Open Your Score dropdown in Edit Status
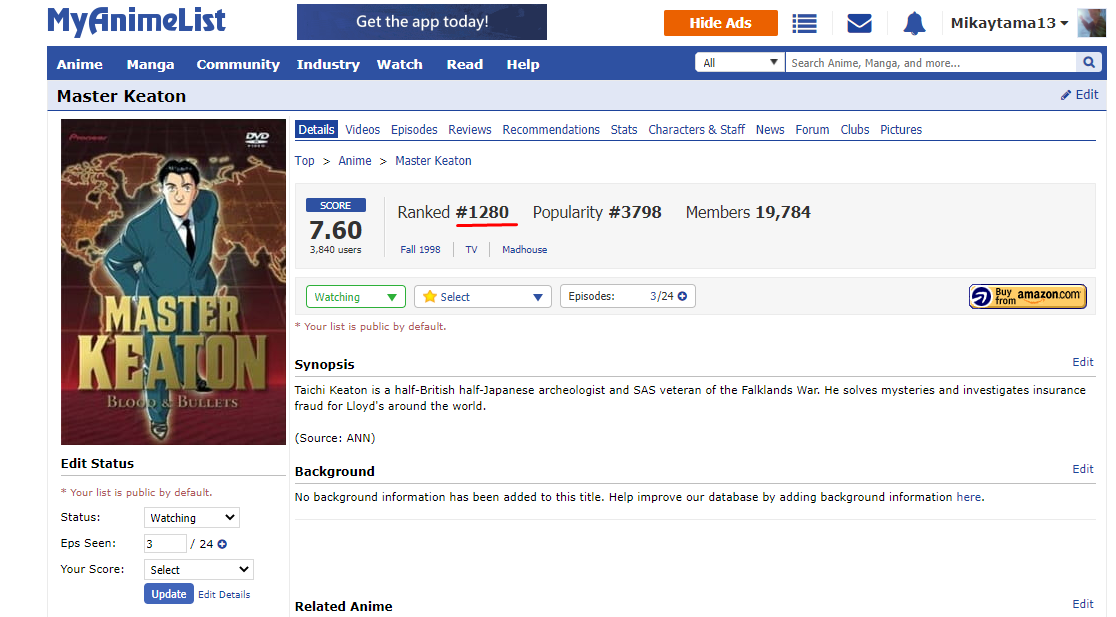This screenshot has height=617, width=1116. coord(198,570)
